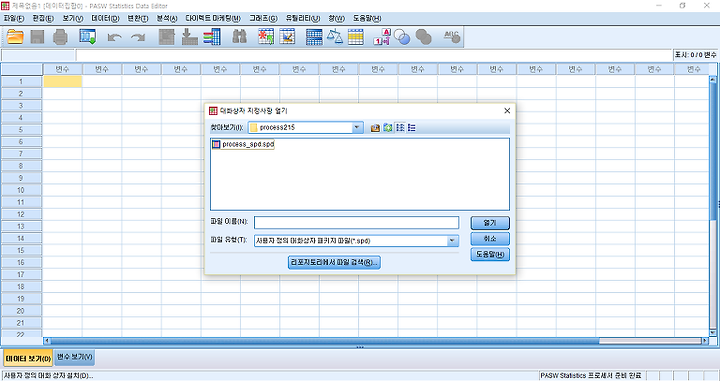
Task: Open the 다이렉트 마케팅(M) menu
Action: [x=213, y=18]
